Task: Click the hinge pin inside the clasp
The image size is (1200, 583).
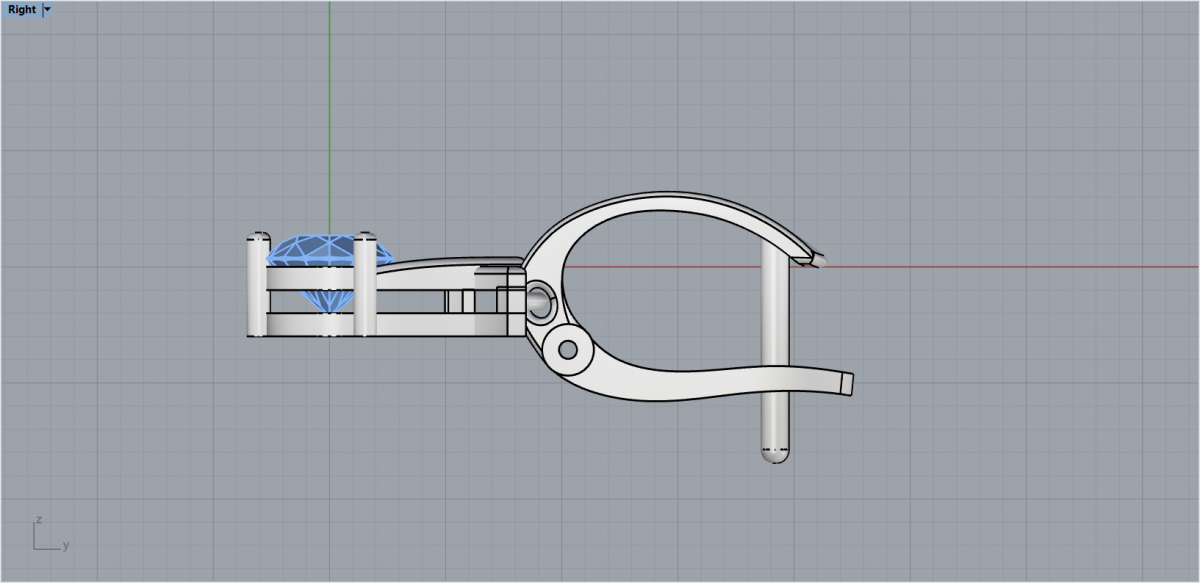Action: tap(540, 297)
